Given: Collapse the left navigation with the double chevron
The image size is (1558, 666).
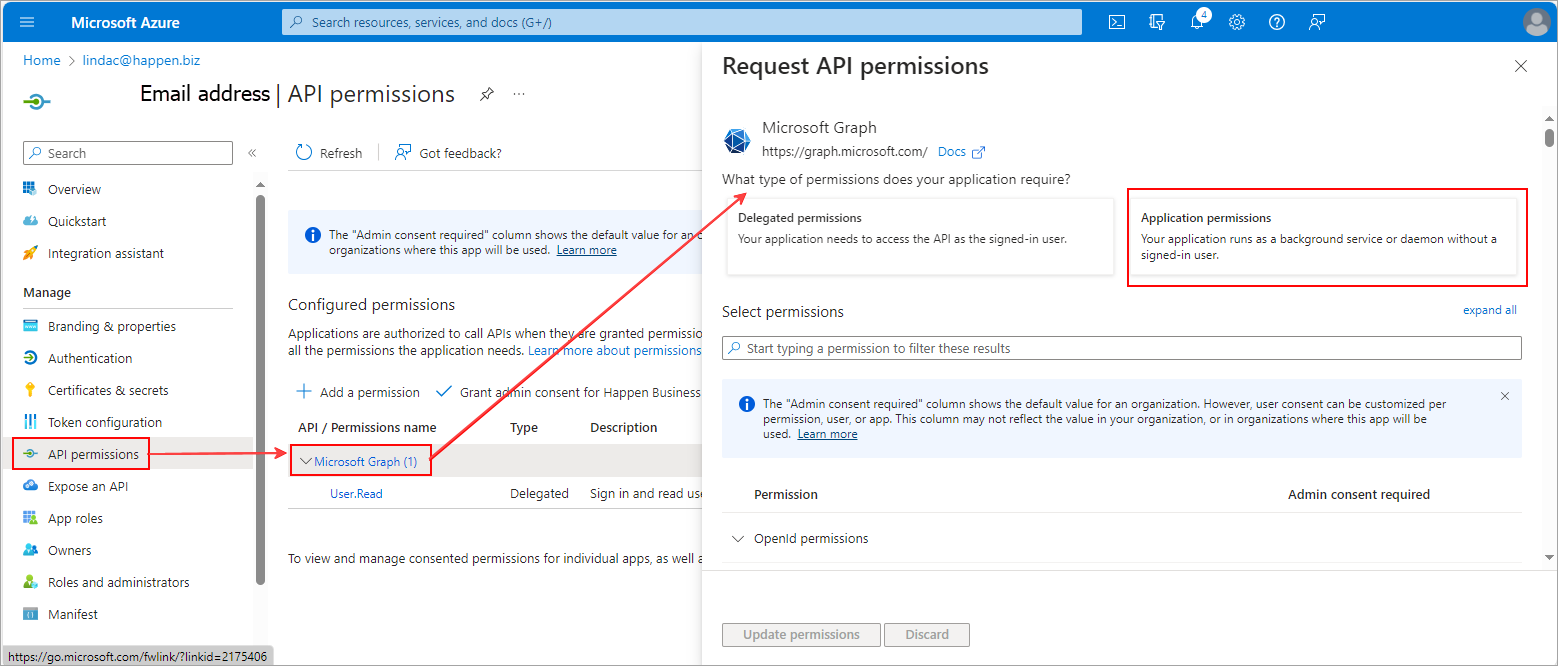Looking at the screenshot, I should click(252, 153).
